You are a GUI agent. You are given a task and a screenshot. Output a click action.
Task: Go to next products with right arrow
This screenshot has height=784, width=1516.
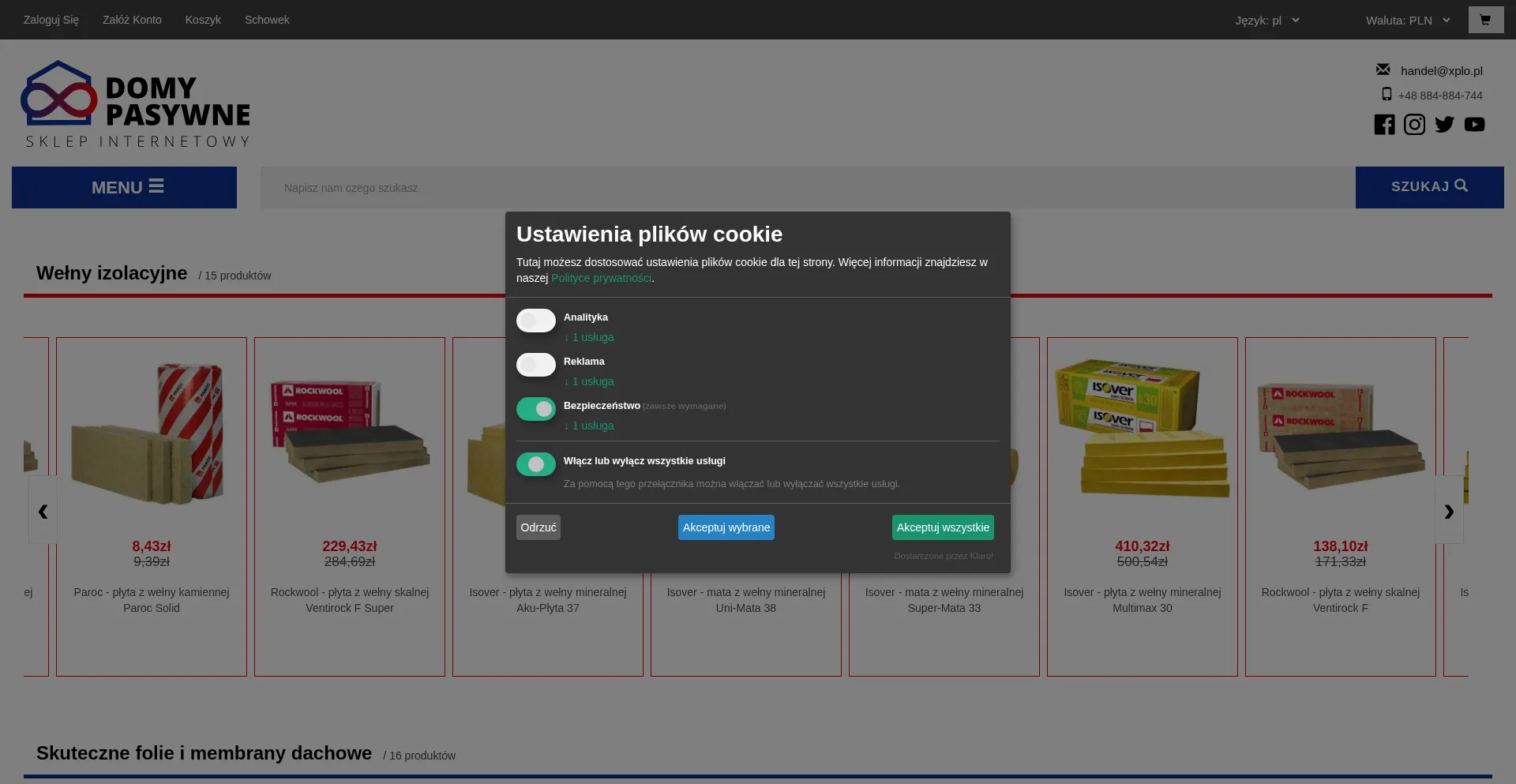tap(1449, 510)
